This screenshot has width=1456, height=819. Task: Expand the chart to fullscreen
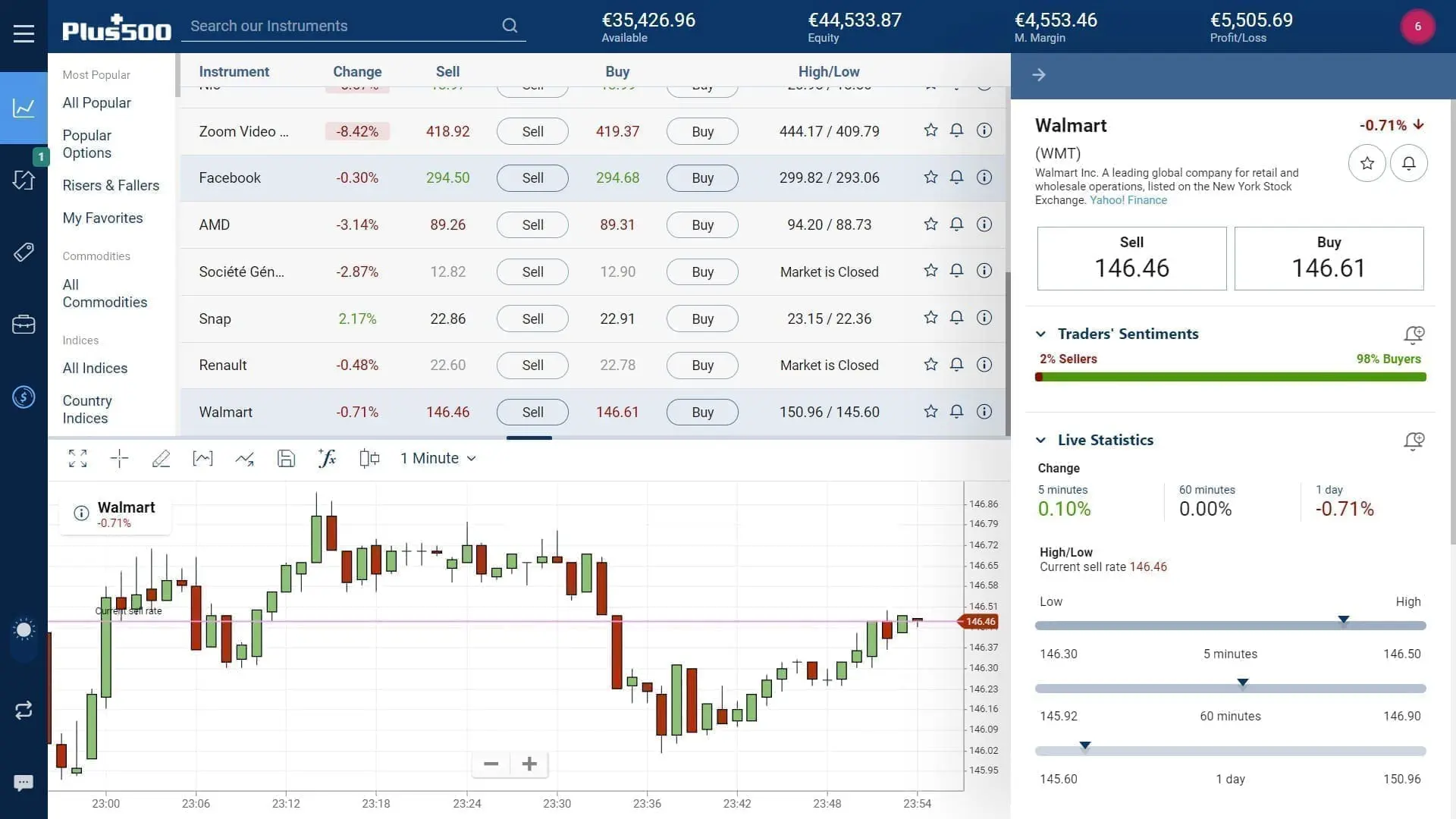click(x=77, y=458)
